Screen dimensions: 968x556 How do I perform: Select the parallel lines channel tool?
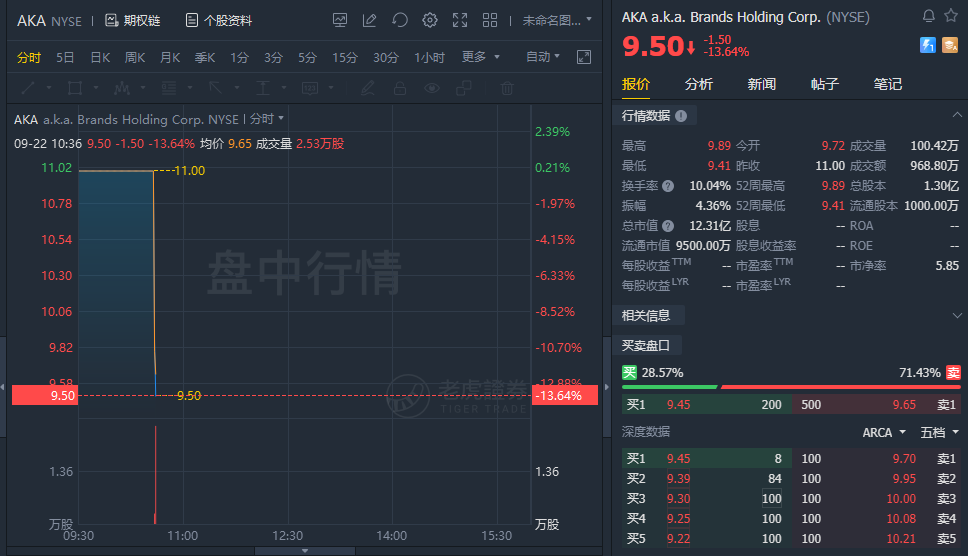coord(169,88)
